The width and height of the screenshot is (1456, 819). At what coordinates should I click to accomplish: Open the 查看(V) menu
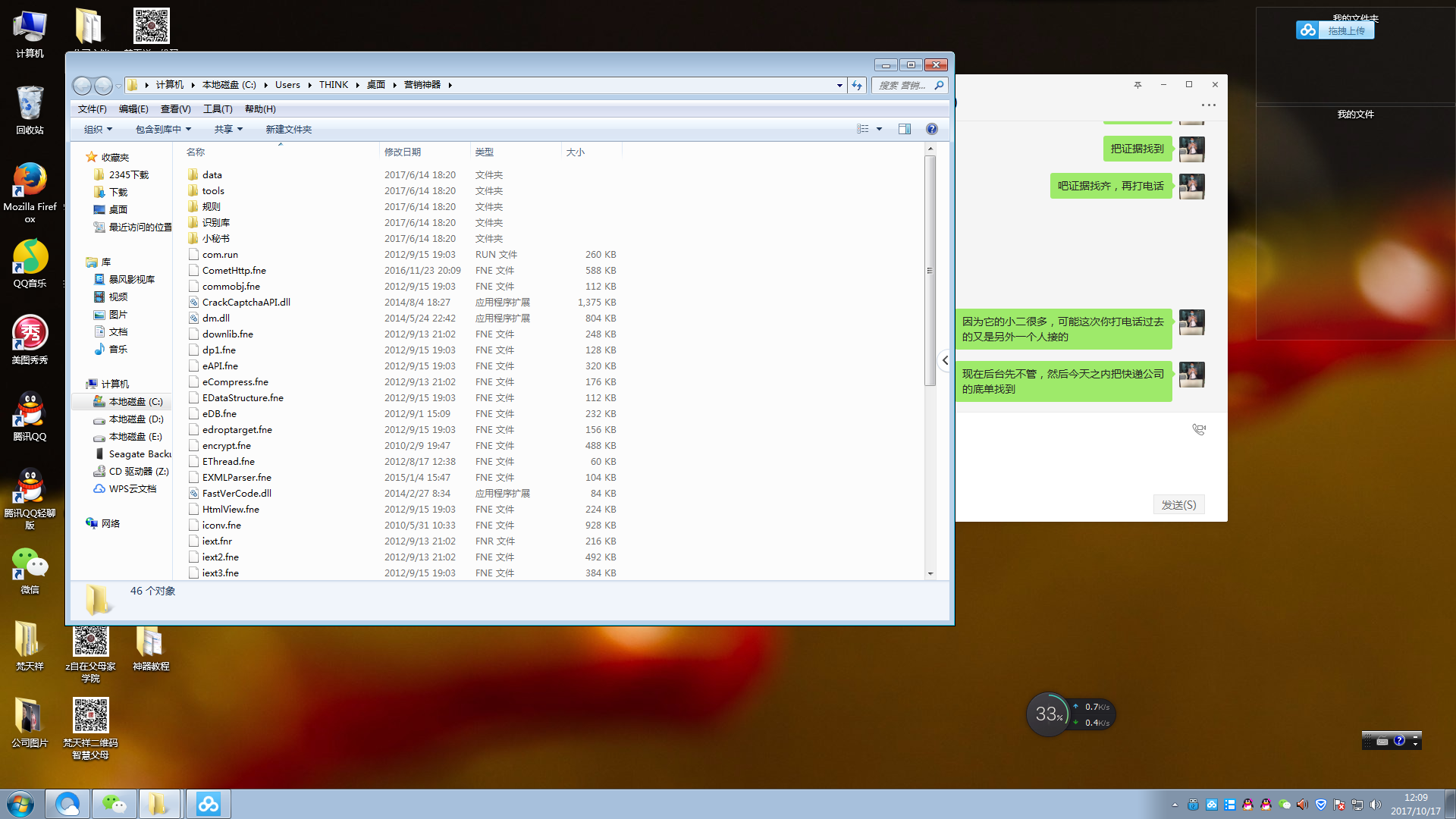tap(175, 109)
